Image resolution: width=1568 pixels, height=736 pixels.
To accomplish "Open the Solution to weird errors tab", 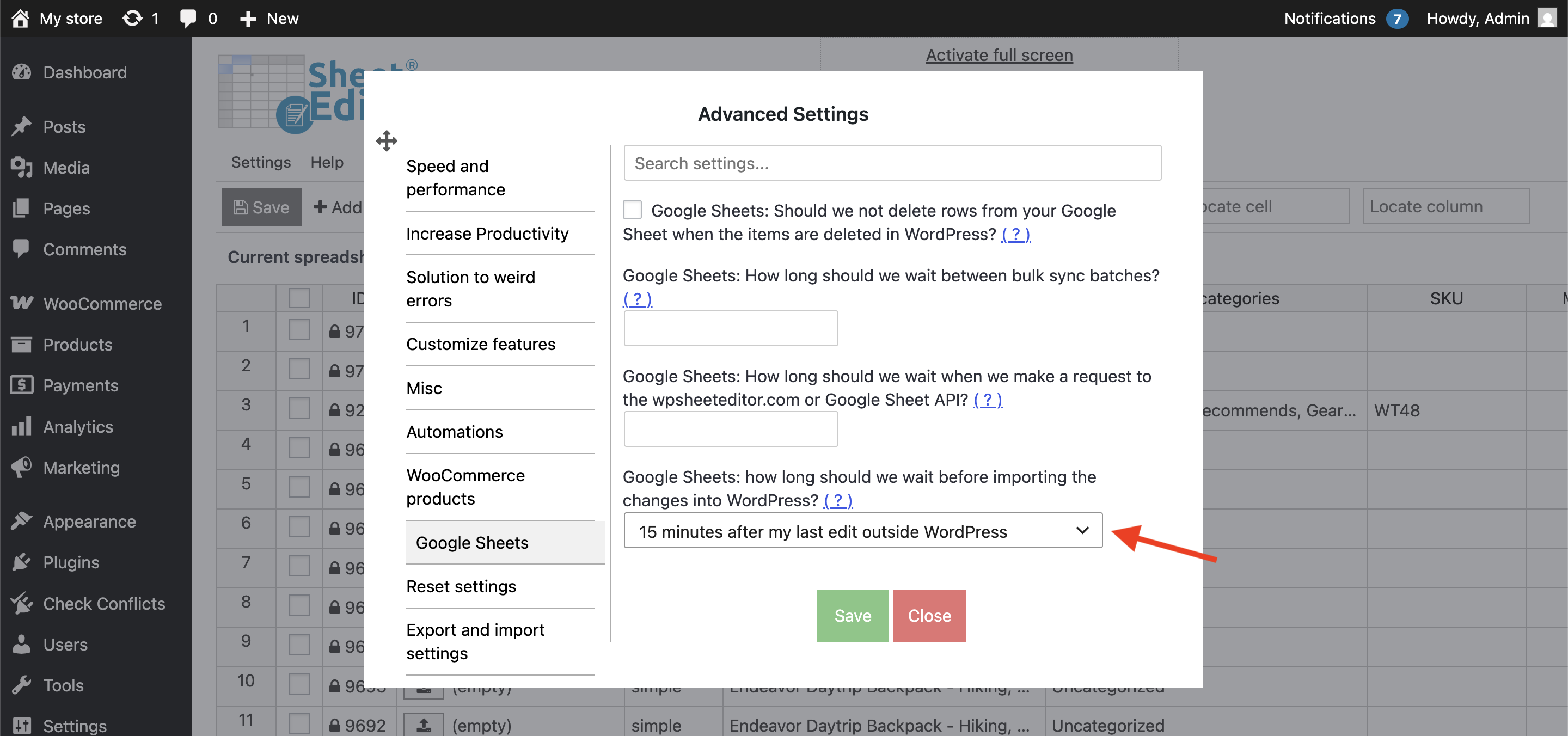I will point(500,289).
